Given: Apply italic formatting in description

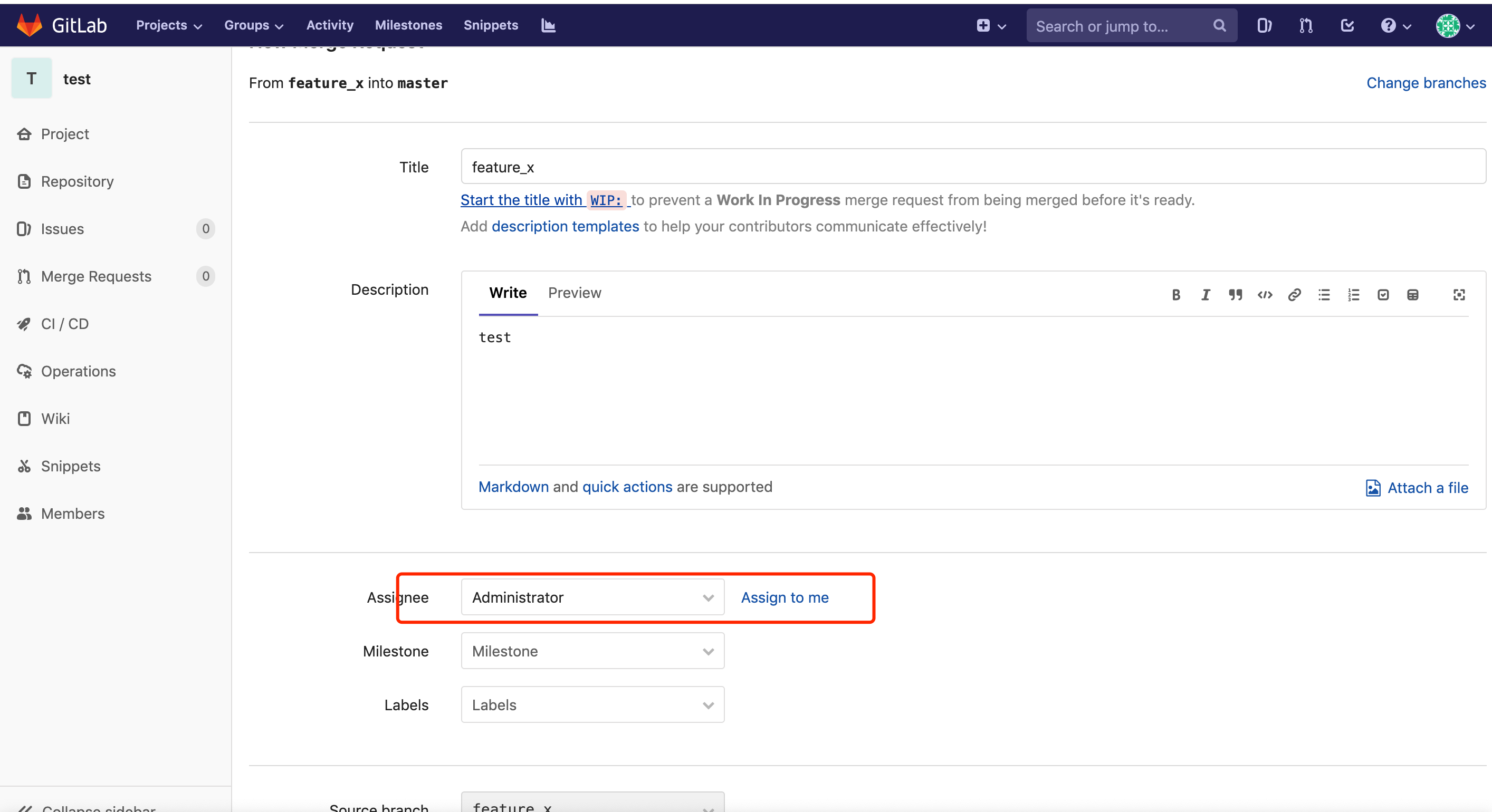Looking at the screenshot, I should (x=1206, y=295).
